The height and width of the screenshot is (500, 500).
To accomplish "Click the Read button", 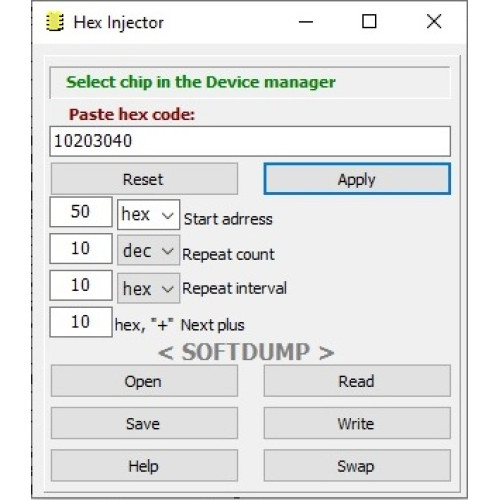I will coord(357,381).
